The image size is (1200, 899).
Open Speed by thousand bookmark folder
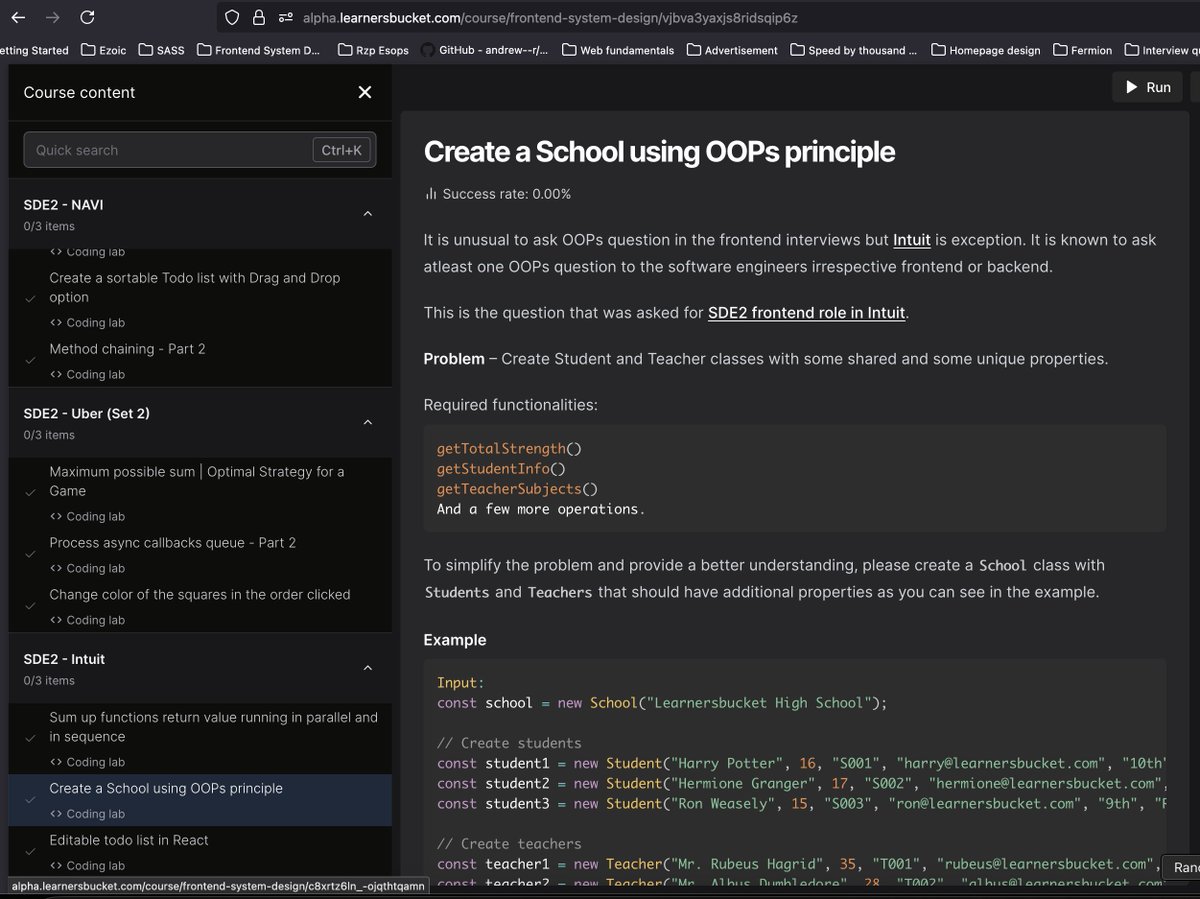[853, 50]
